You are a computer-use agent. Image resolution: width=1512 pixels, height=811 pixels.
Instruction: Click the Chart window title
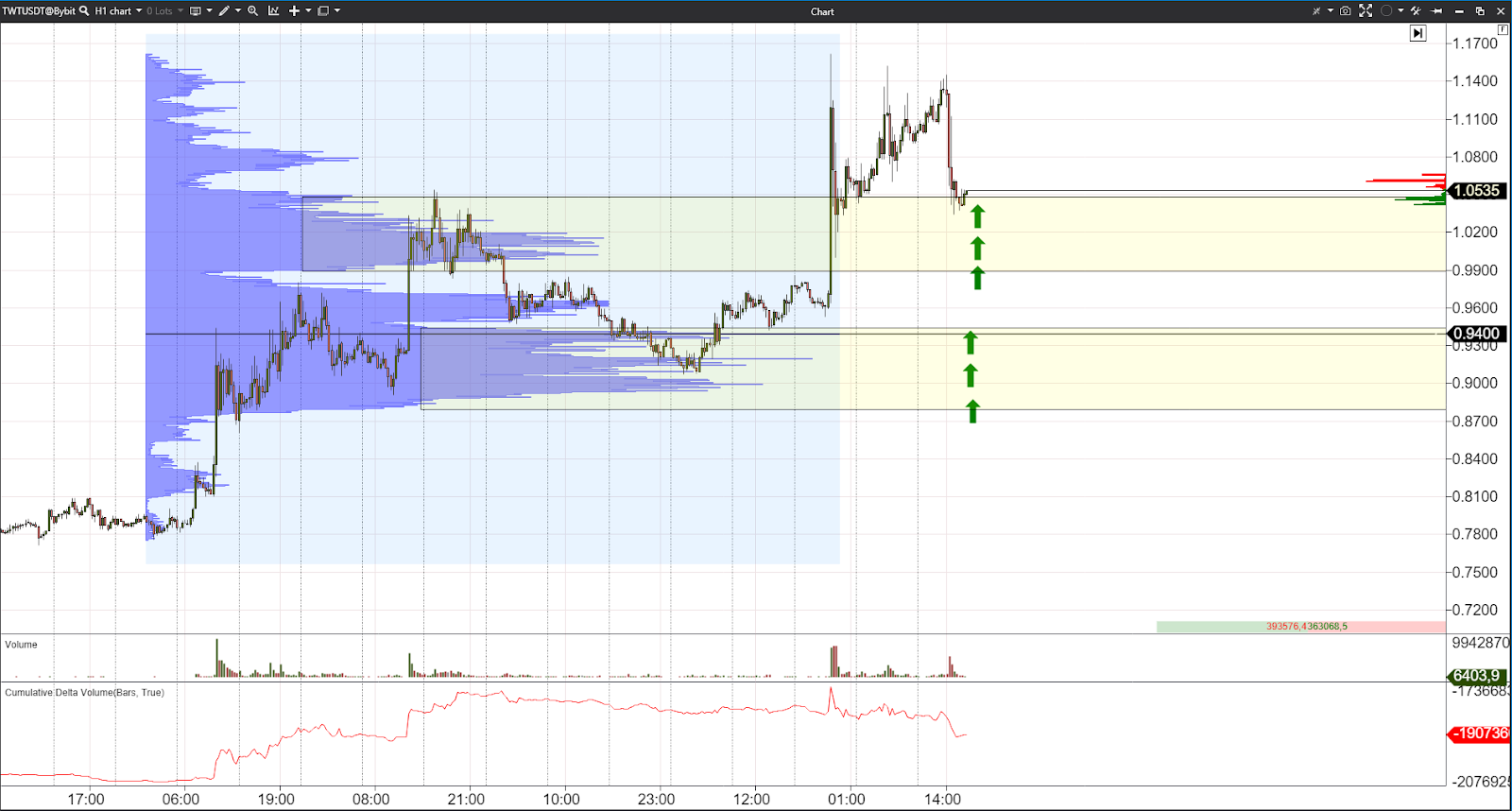(822, 11)
